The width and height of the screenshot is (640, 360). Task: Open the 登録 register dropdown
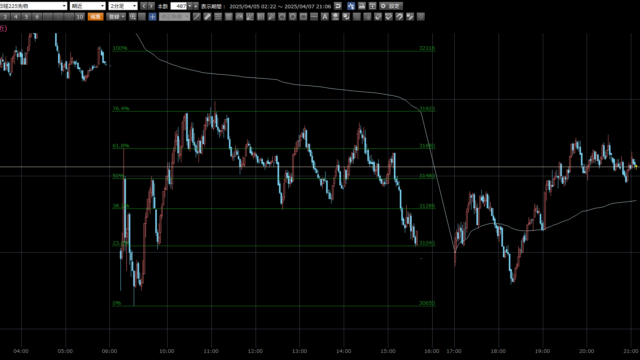pos(116,17)
